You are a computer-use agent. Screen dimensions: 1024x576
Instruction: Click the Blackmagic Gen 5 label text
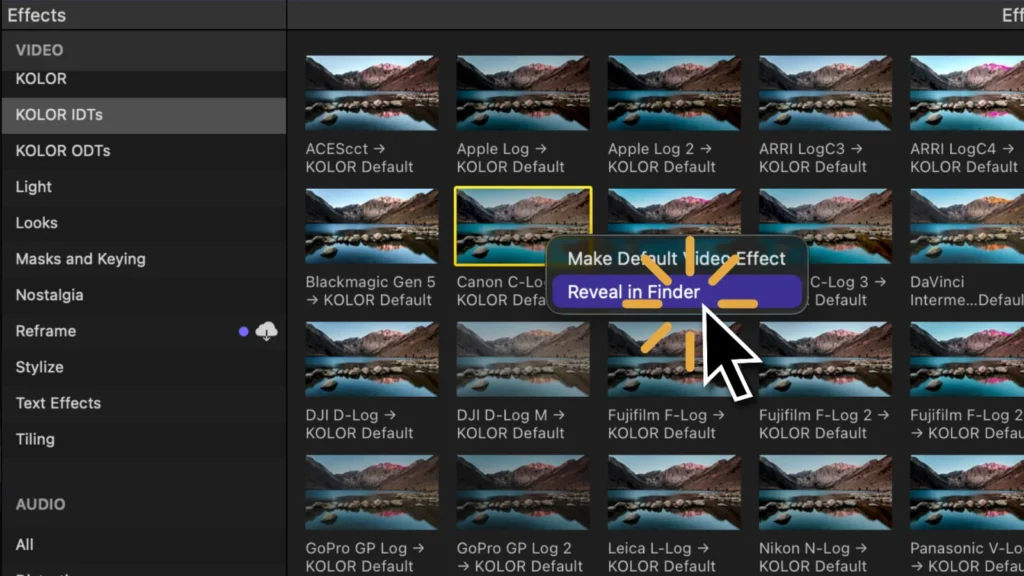click(x=370, y=291)
